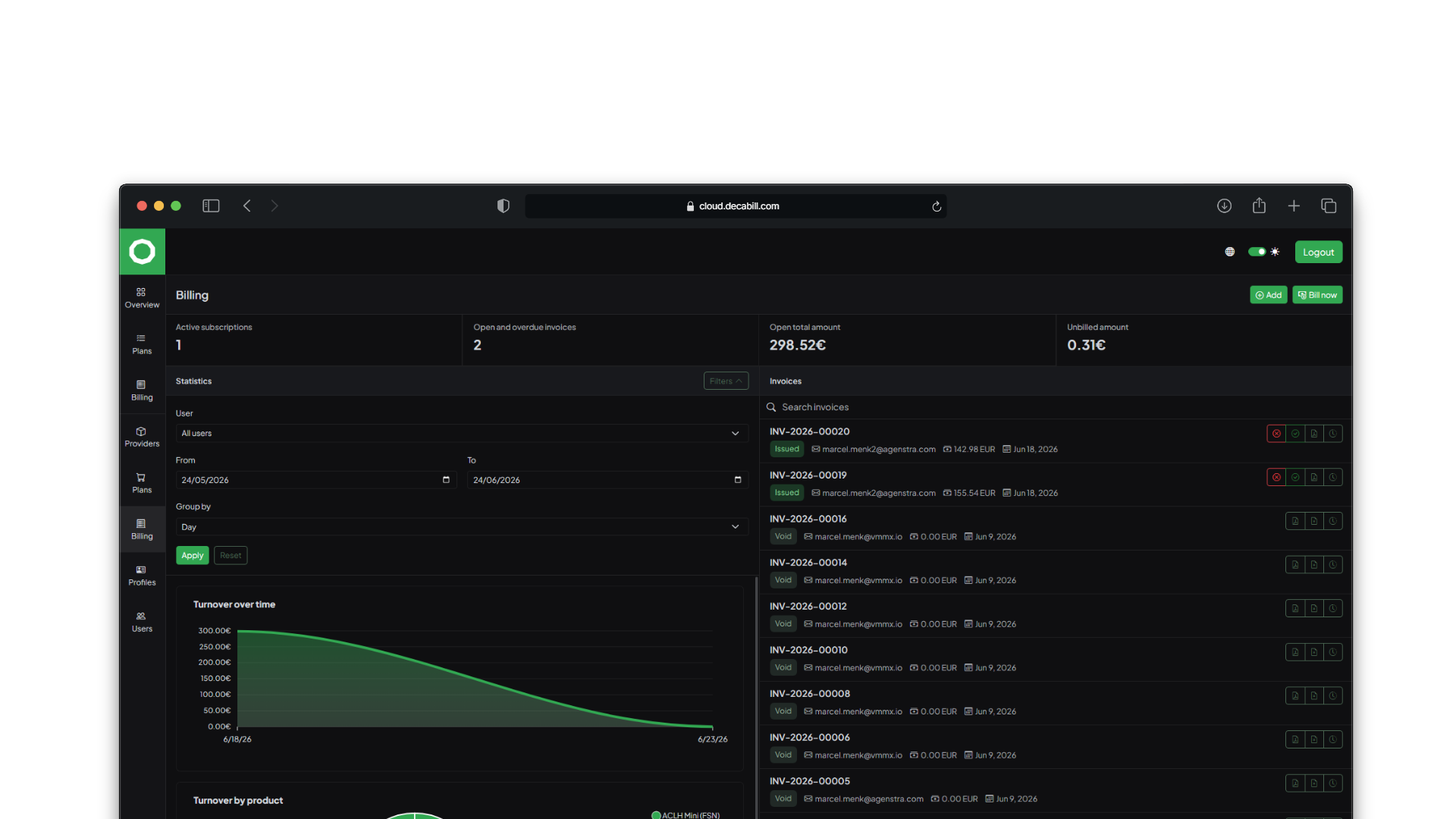Click the green Decabill logo
Image resolution: width=1456 pixels, height=819 pixels.
click(x=142, y=251)
